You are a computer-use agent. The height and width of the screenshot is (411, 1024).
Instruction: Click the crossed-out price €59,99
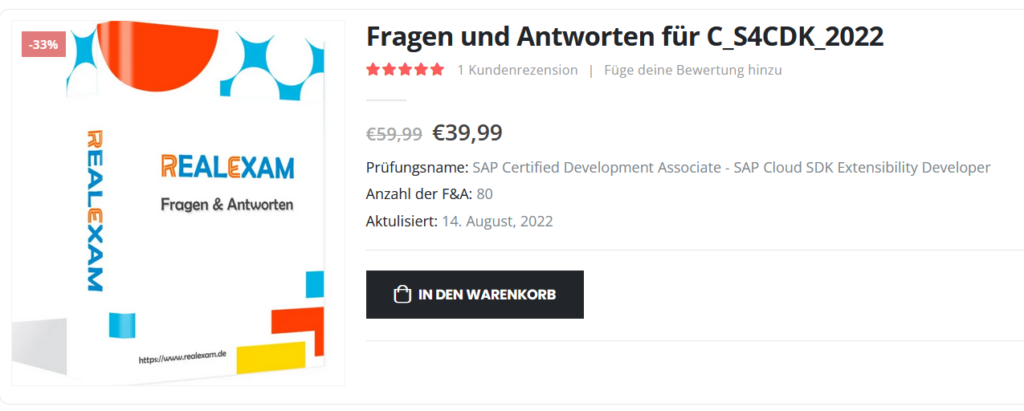[394, 134]
